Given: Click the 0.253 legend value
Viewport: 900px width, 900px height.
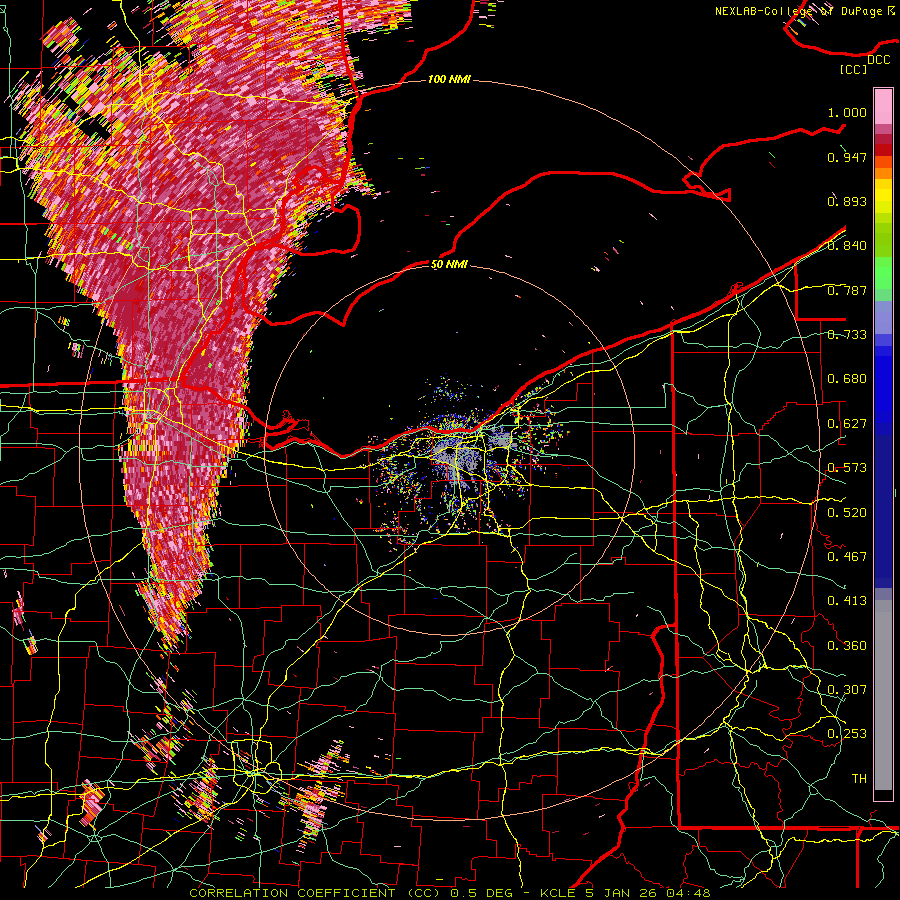Looking at the screenshot, I should pyautogui.click(x=847, y=734).
